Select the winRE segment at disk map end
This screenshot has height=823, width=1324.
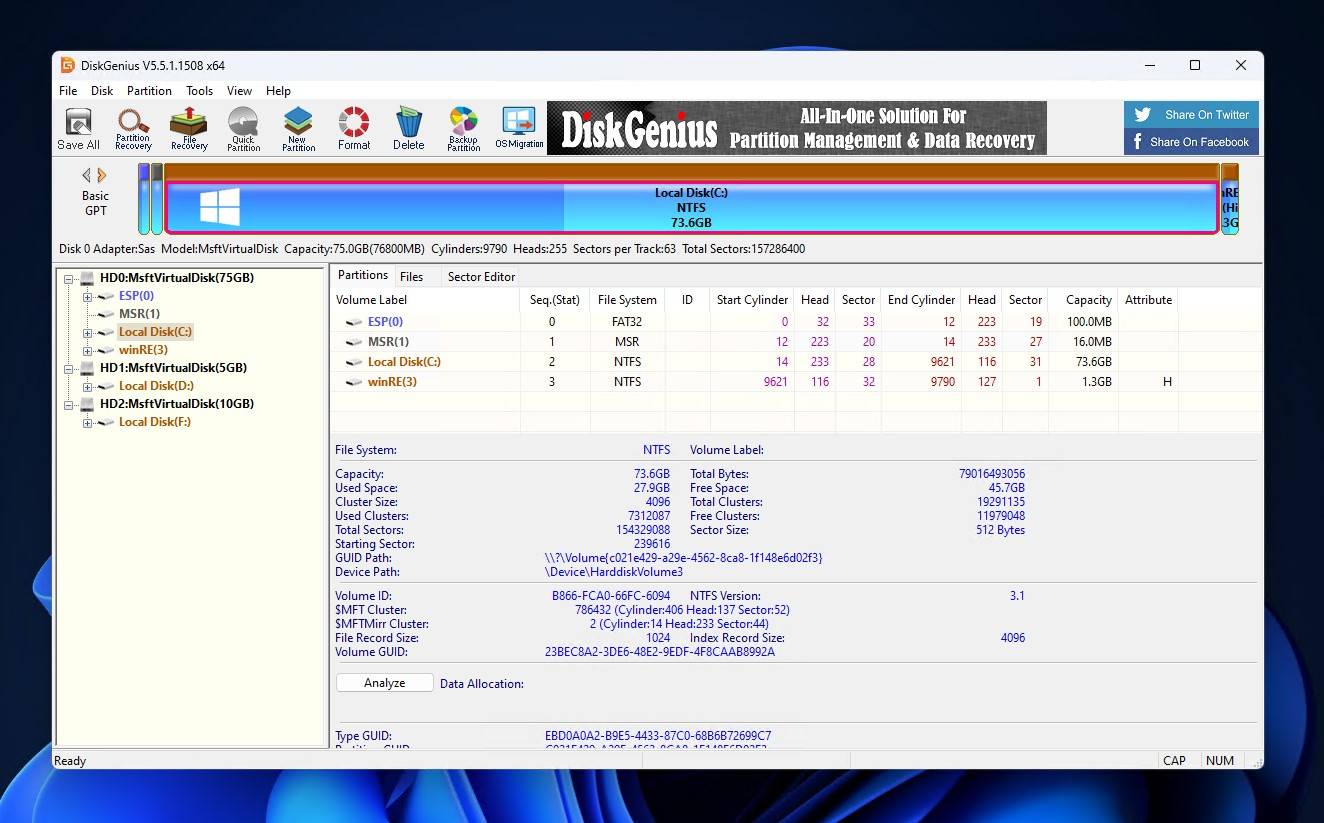pos(1230,200)
